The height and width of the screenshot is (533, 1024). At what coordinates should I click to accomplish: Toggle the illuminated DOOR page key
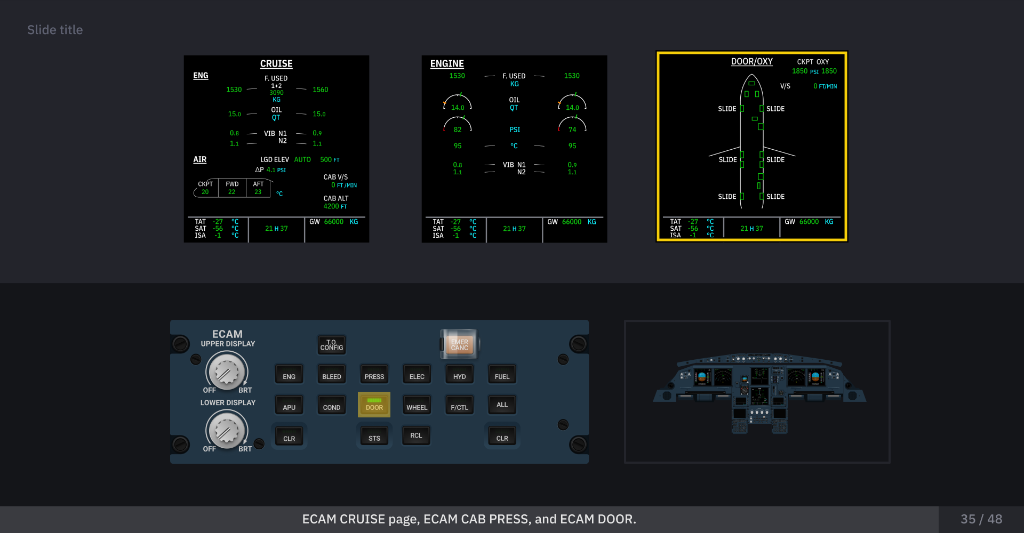[374, 405]
